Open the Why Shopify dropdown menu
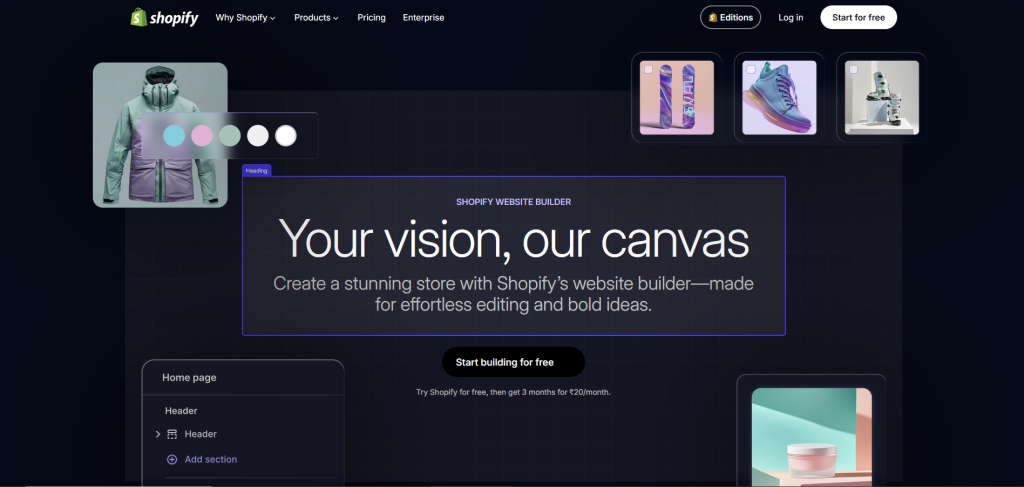Screen dimensions: 1024x487 tap(246, 18)
